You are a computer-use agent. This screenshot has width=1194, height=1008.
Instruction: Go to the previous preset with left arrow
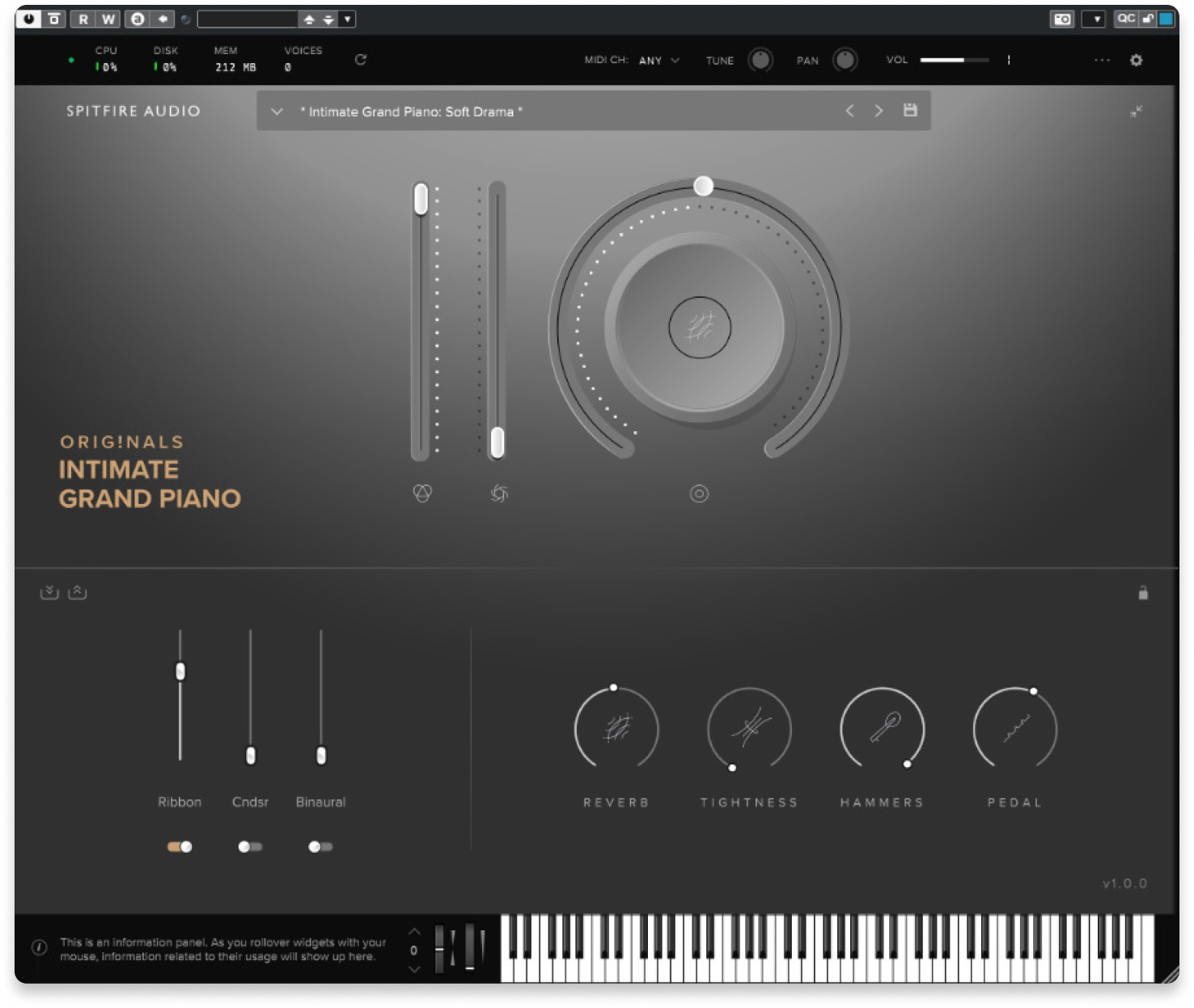click(x=849, y=111)
